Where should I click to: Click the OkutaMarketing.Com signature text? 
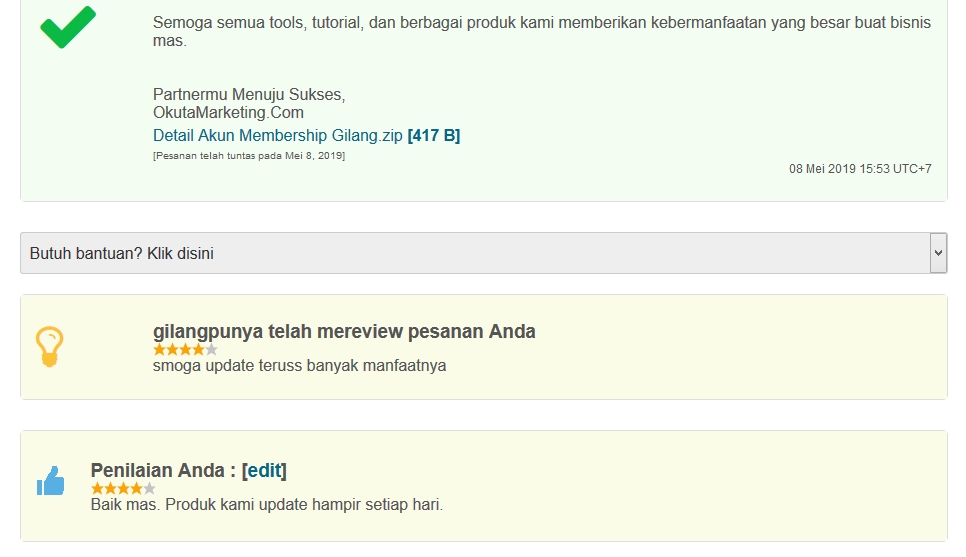click(228, 113)
